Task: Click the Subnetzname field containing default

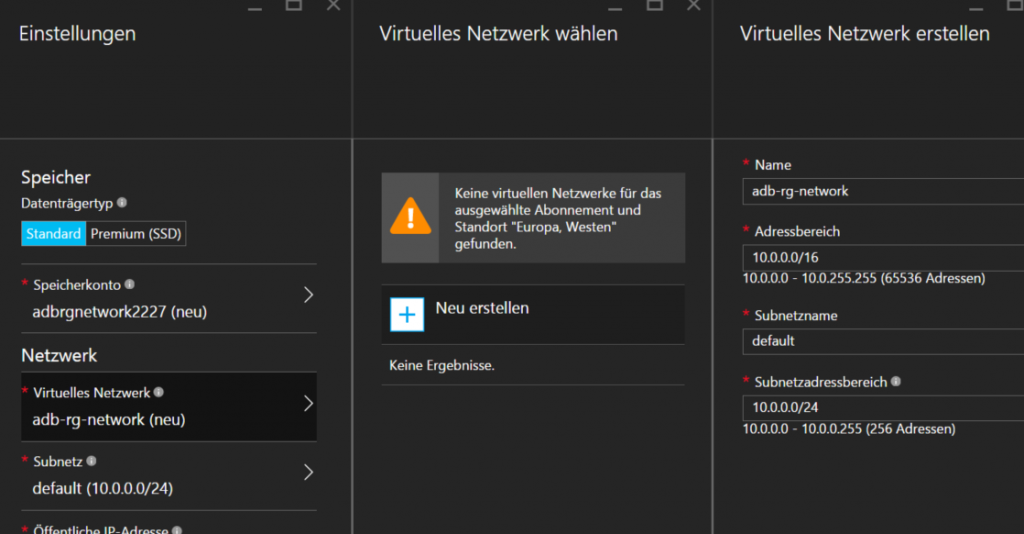Action: point(883,341)
